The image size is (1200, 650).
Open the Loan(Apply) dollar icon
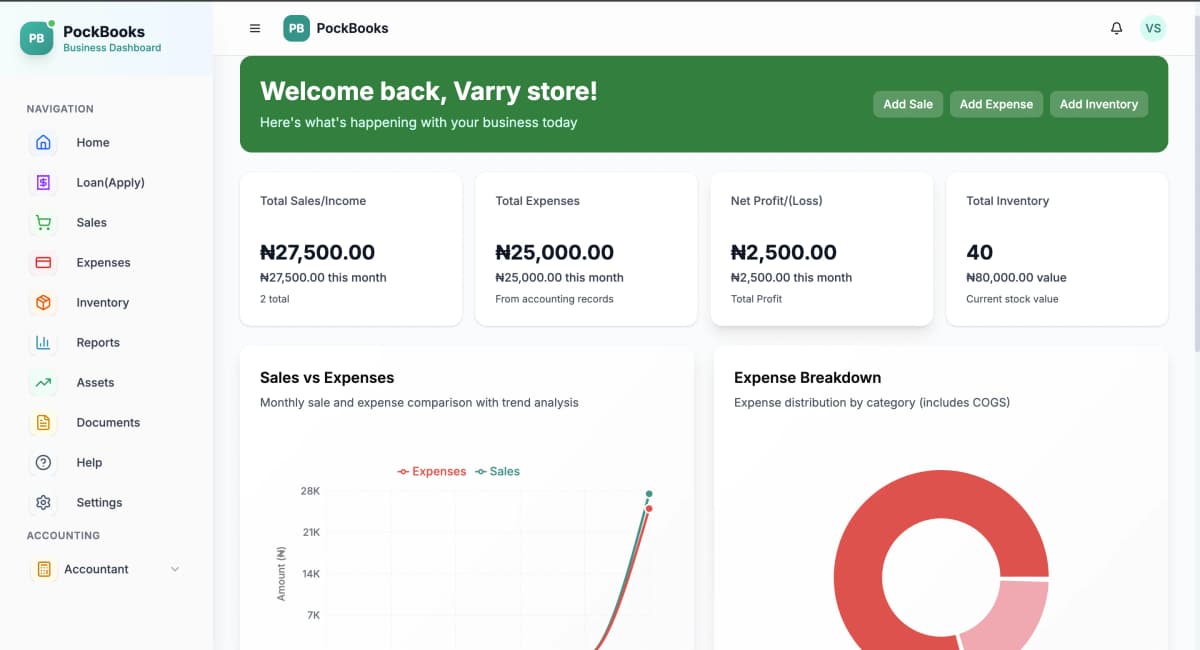43,182
